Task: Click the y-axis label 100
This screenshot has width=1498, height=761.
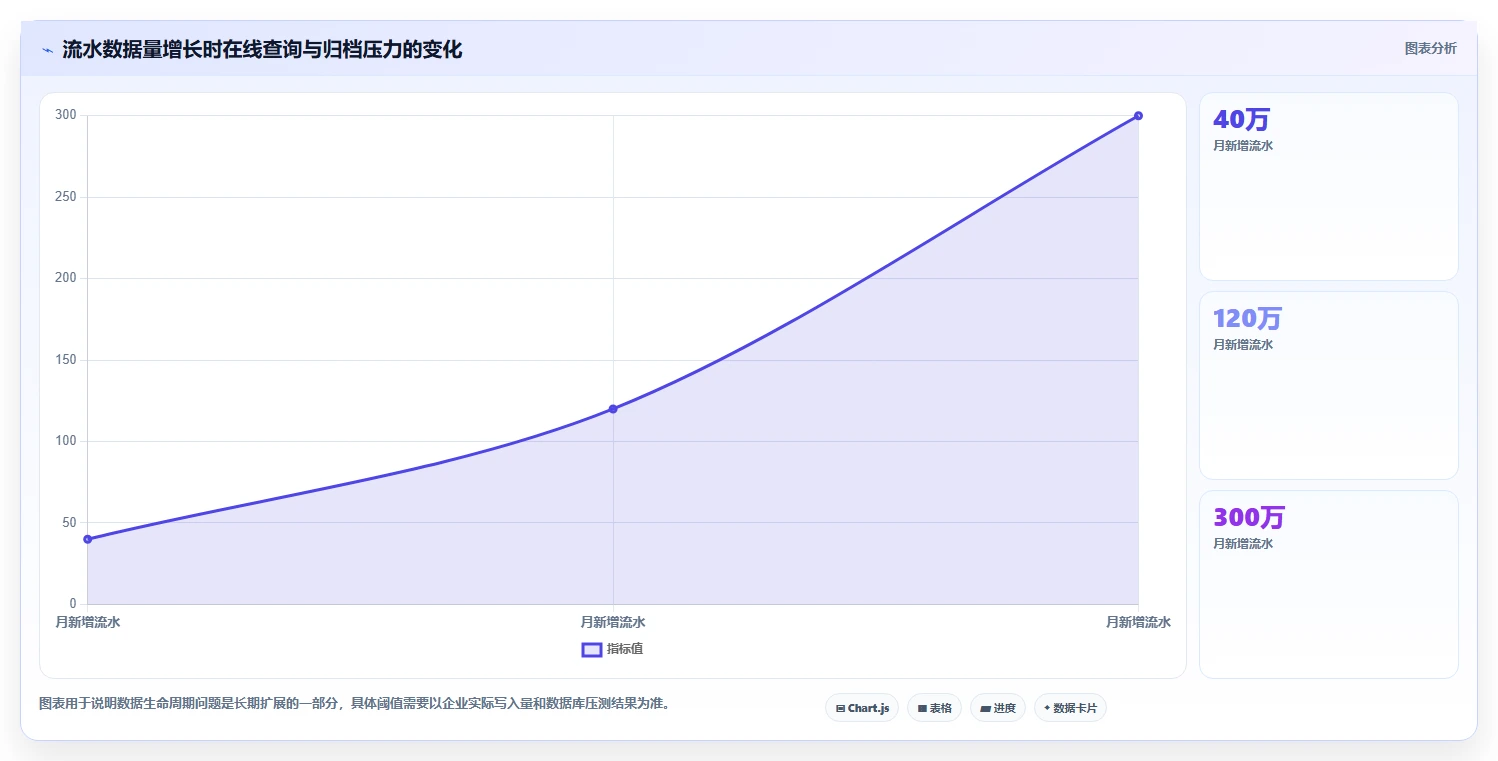Action: point(66,441)
